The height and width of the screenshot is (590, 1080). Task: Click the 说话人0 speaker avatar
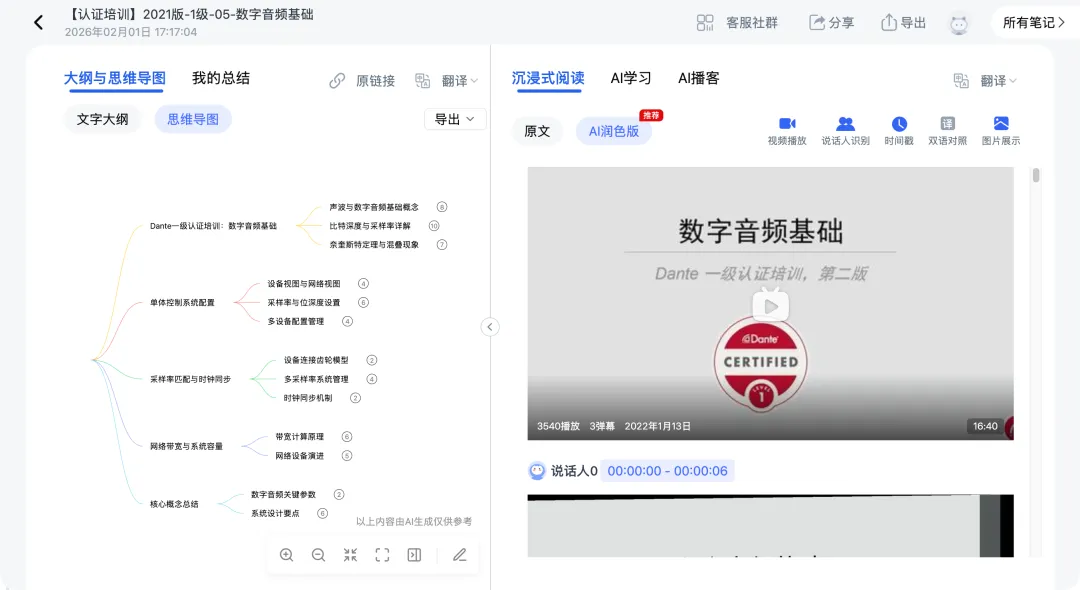coord(537,471)
